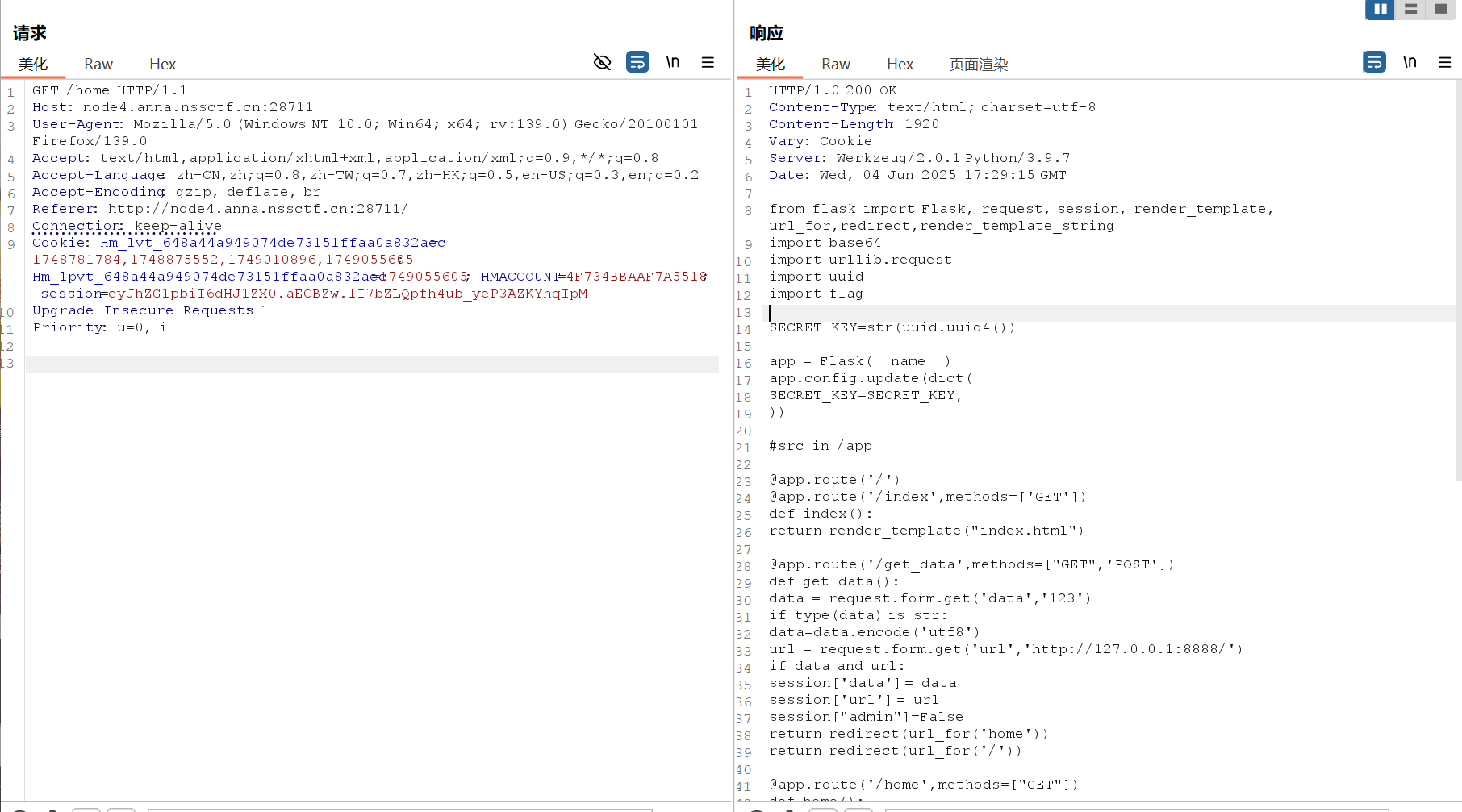The width and height of the screenshot is (1462, 812).
Task: Open the response 页面渲染 tab
Action: [x=979, y=65]
